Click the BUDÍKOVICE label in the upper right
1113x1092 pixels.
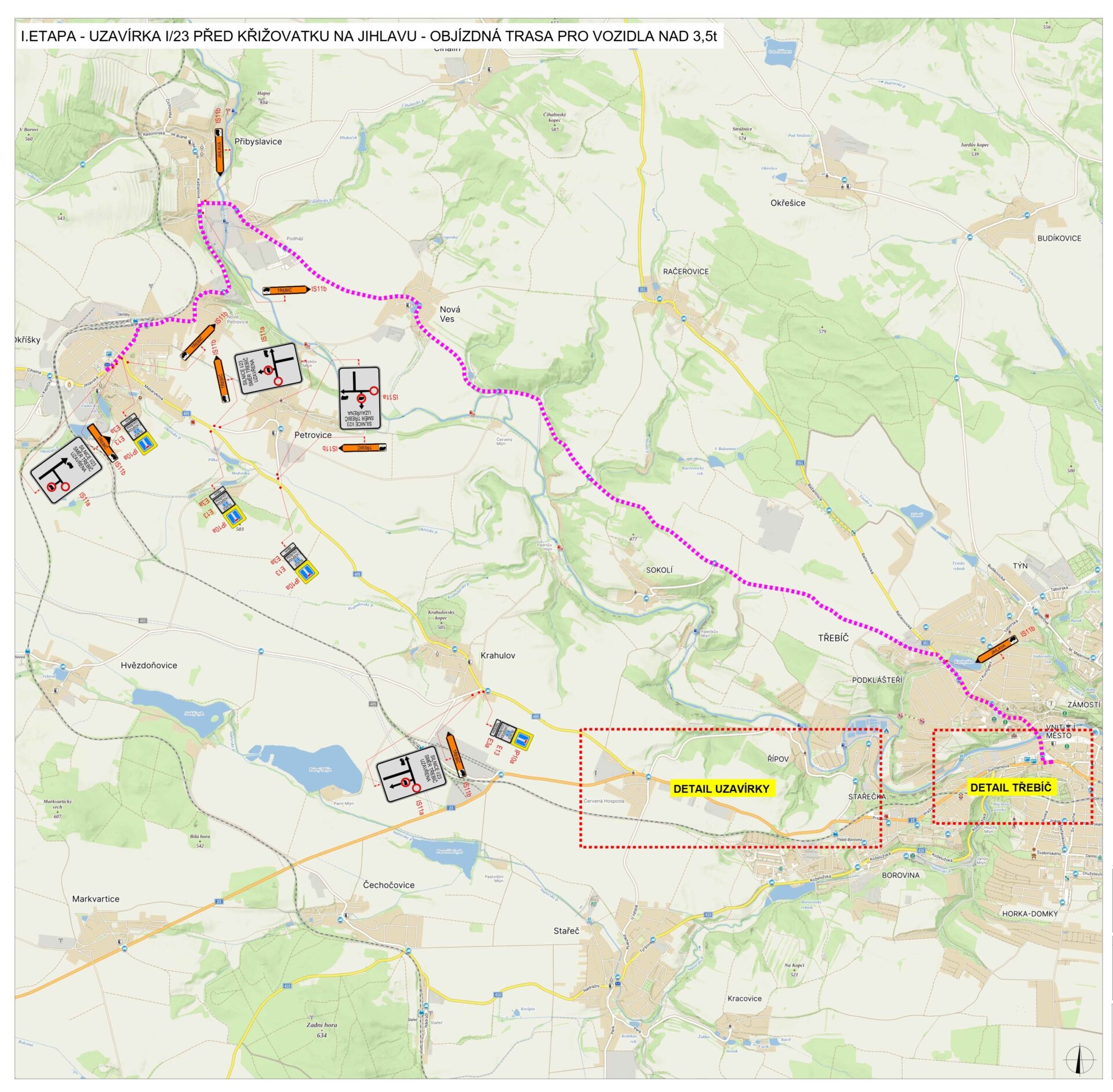pos(1059,238)
